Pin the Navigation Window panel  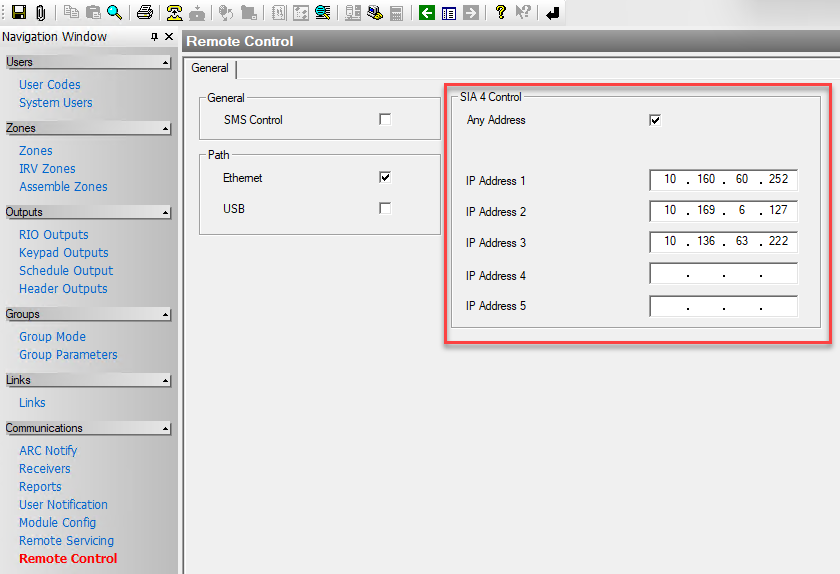pos(155,37)
